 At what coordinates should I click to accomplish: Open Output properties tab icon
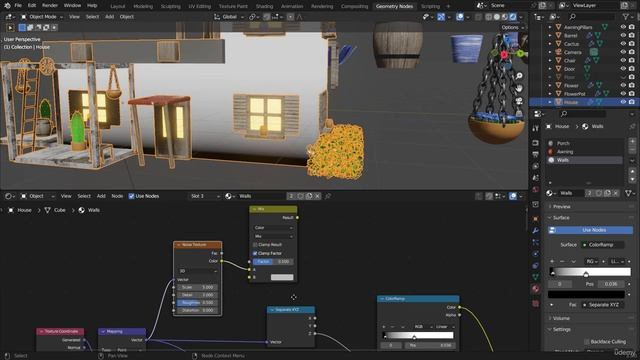536,154
